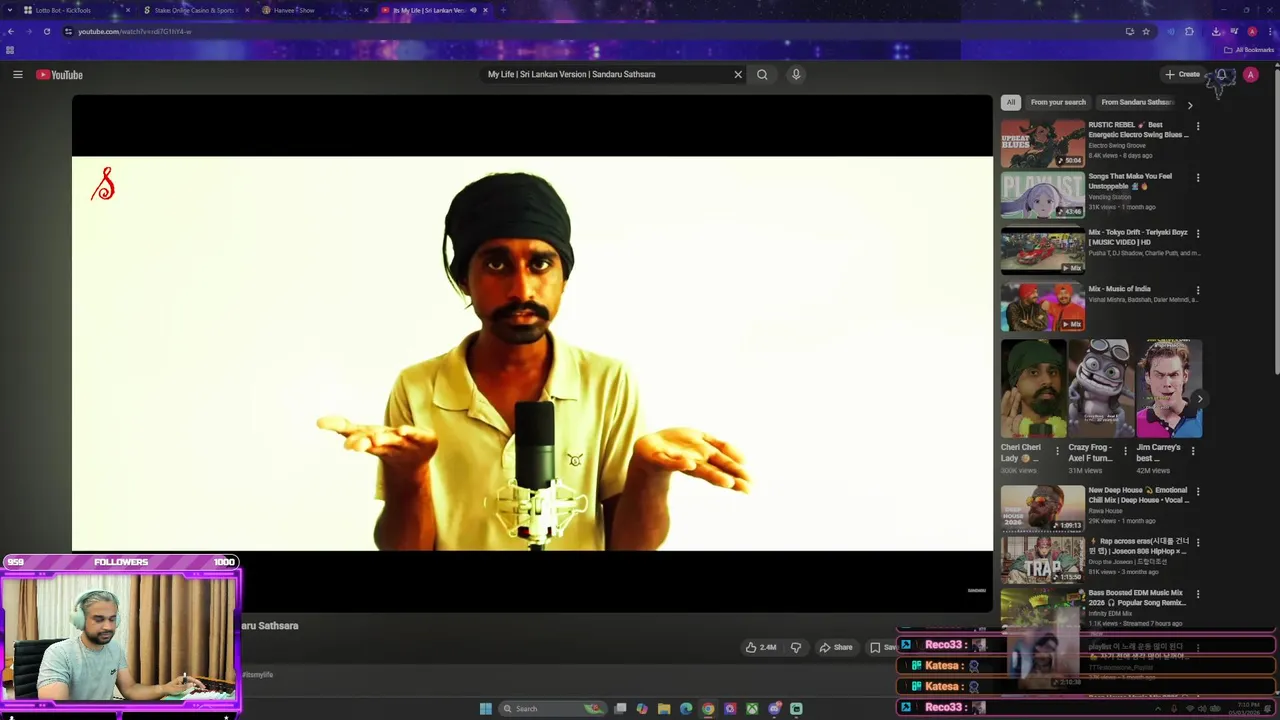Open Chrome from the taskbar
Viewport: 1280px width, 720px height.
pyautogui.click(x=708, y=709)
